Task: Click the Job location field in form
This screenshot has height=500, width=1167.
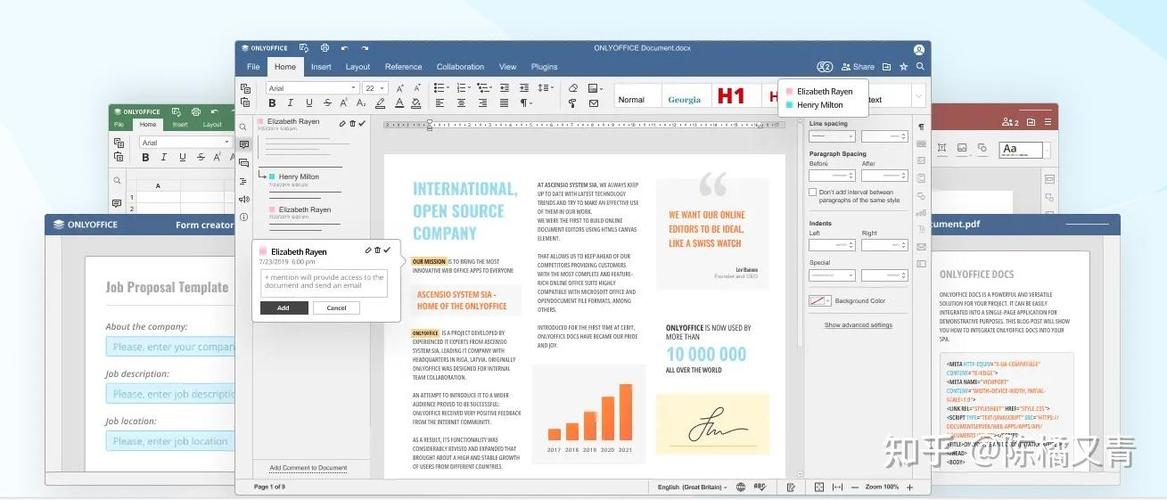Action: pos(170,441)
